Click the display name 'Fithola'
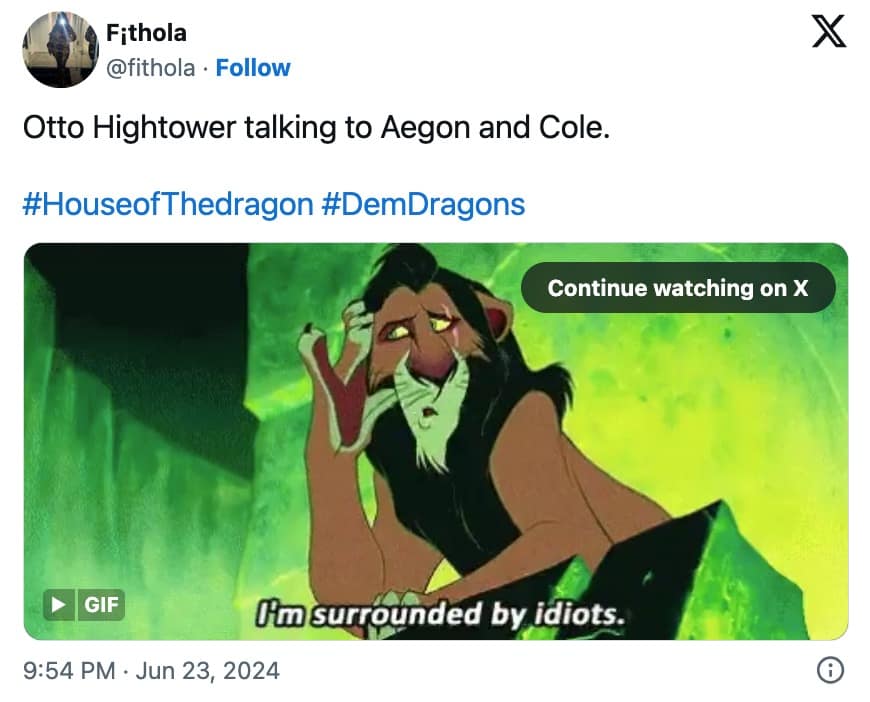This screenshot has height=702, width=870. [x=148, y=32]
